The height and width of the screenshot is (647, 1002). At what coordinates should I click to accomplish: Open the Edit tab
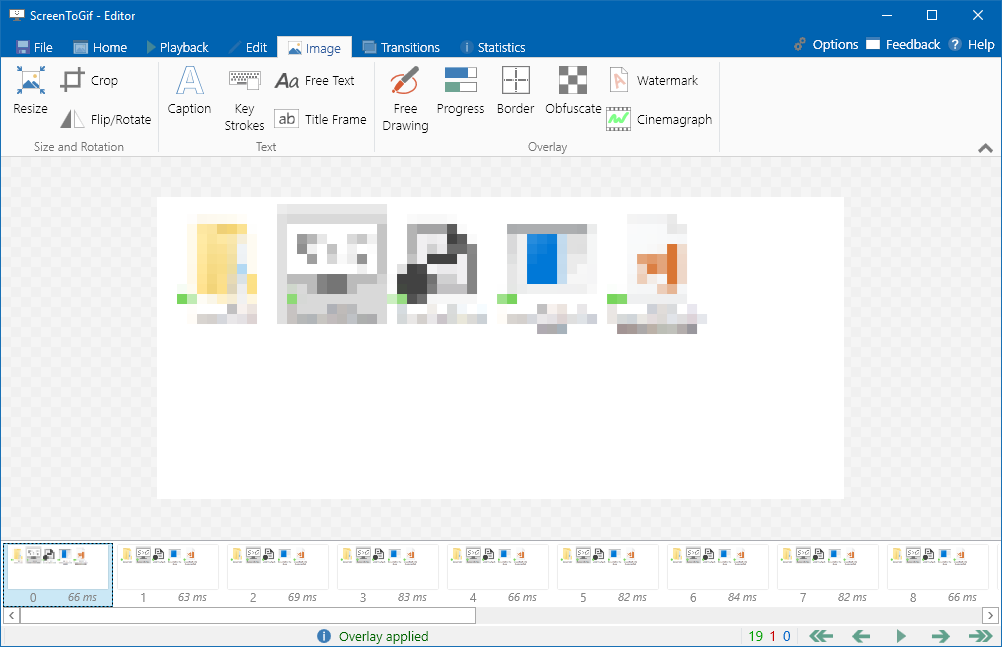(248, 47)
